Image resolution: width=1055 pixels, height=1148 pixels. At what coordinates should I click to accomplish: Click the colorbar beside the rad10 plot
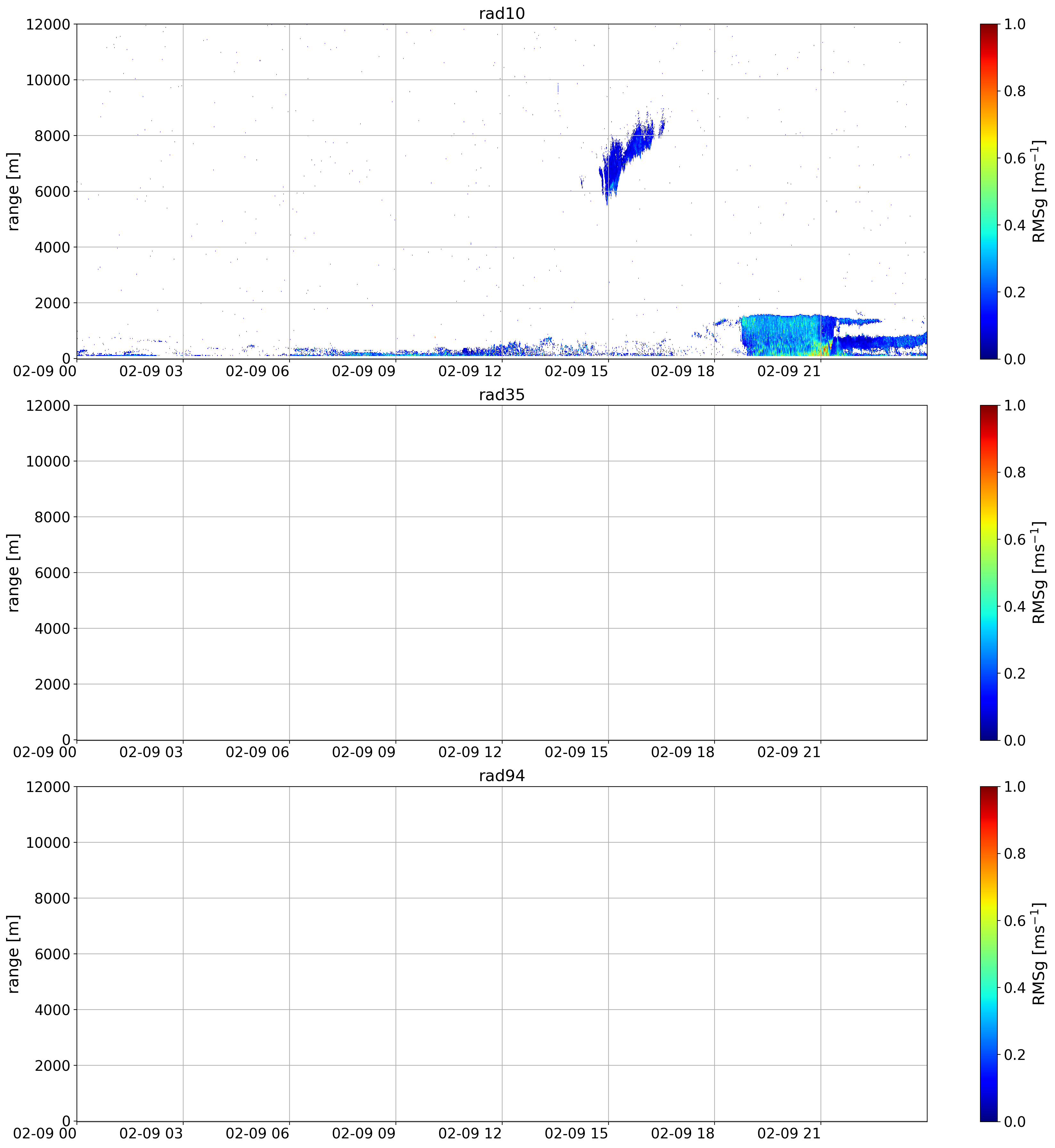point(989,191)
